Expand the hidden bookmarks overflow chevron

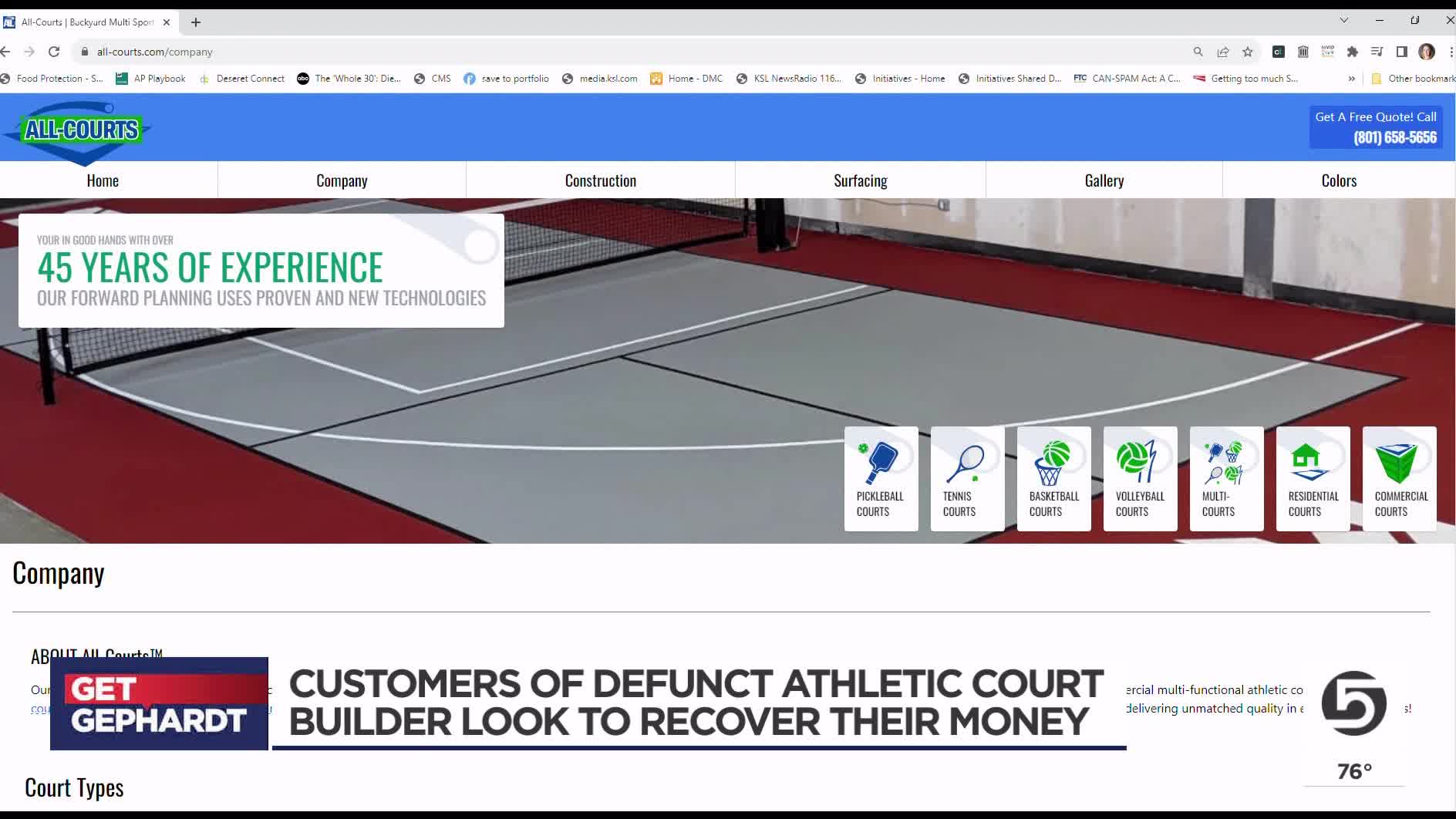[1351, 79]
